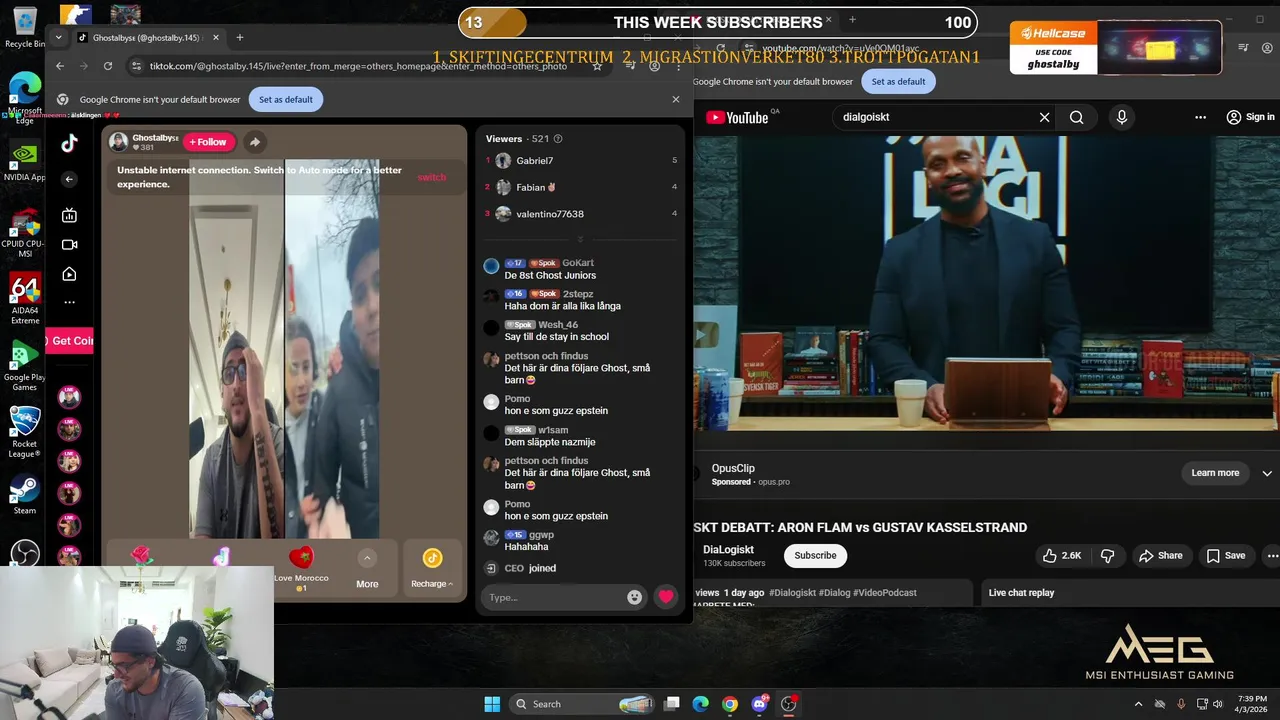Click the YouTube logo
The image size is (1280, 720).
[737, 117]
